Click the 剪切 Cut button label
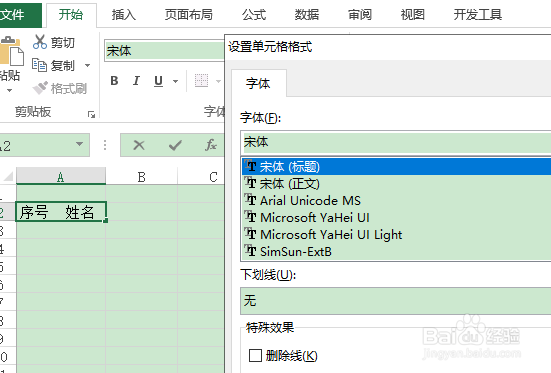The image size is (551, 373). click(63, 43)
